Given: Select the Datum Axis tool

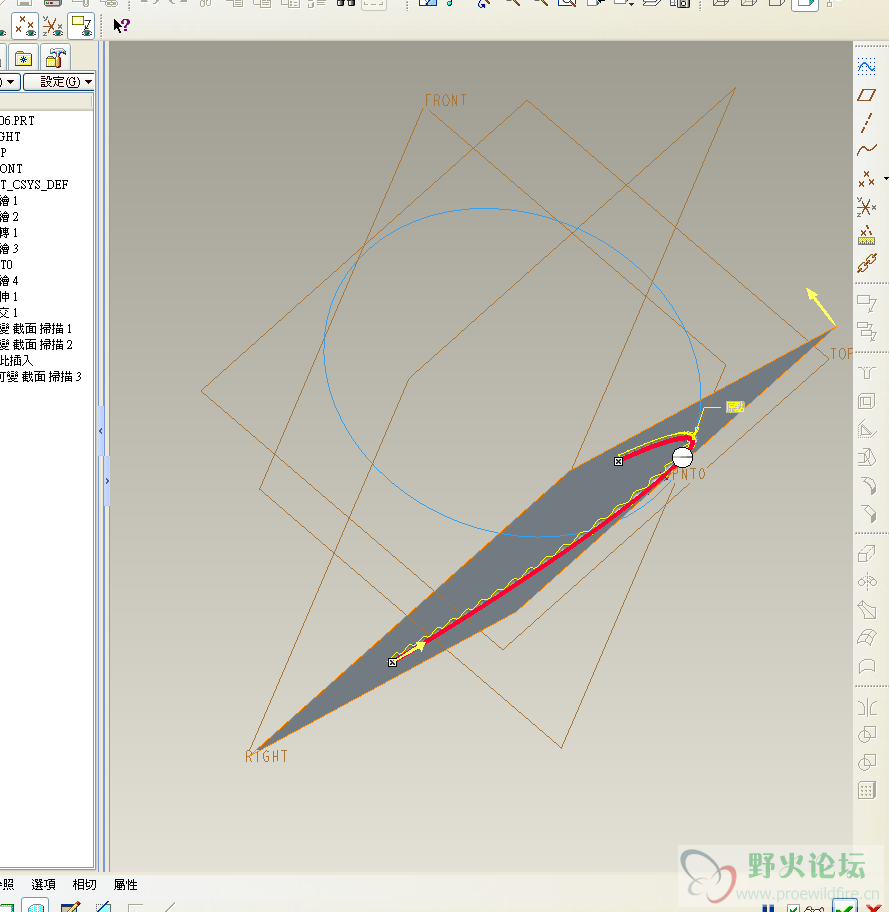Looking at the screenshot, I should pyautogui.click(x=866, y=123).
